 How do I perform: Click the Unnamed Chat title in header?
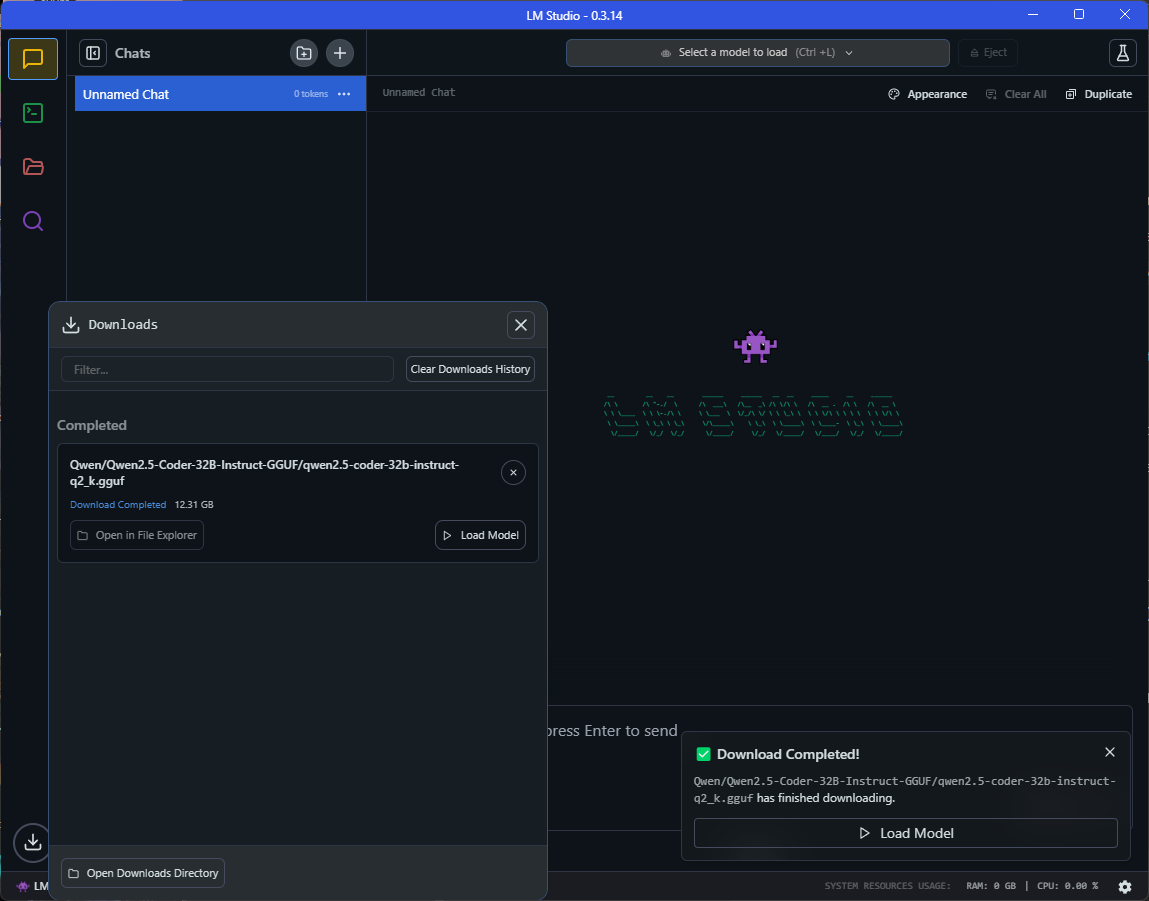coord(418,92)
